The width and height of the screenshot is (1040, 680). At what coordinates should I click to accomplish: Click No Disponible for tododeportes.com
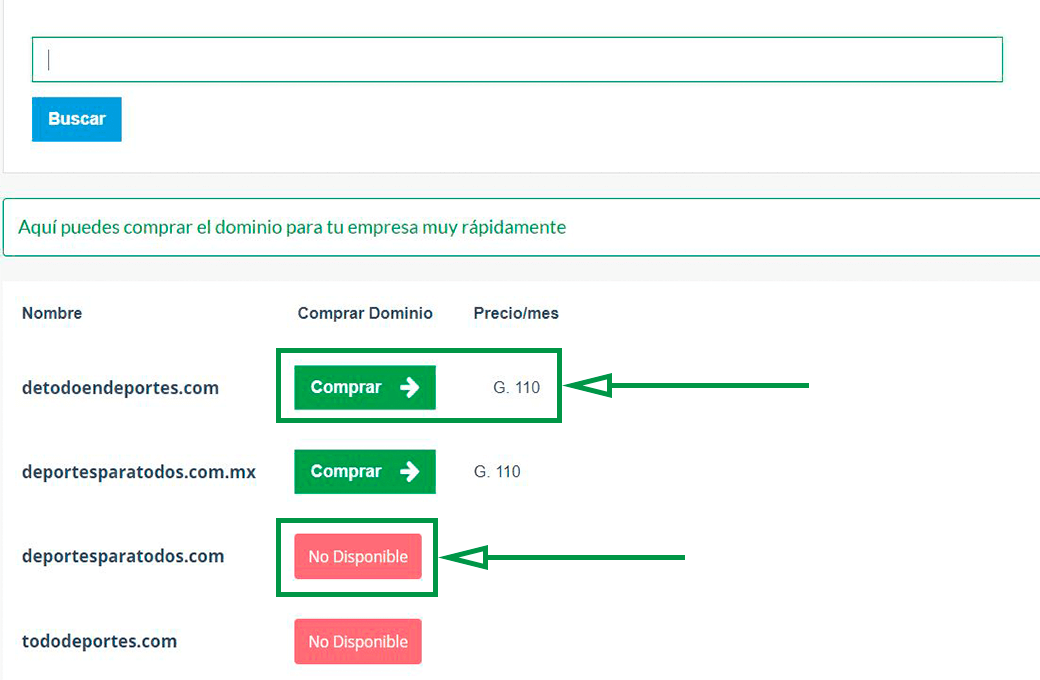[358, 642]
